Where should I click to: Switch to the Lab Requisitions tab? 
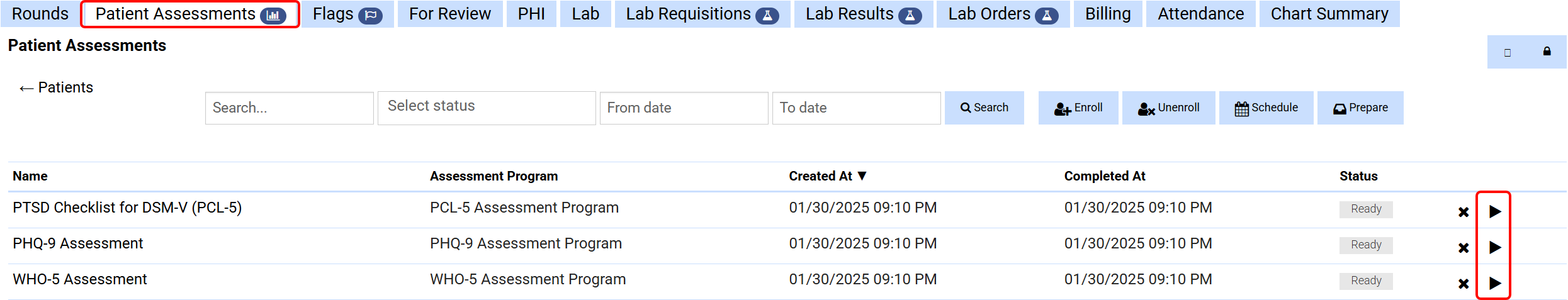702,14
